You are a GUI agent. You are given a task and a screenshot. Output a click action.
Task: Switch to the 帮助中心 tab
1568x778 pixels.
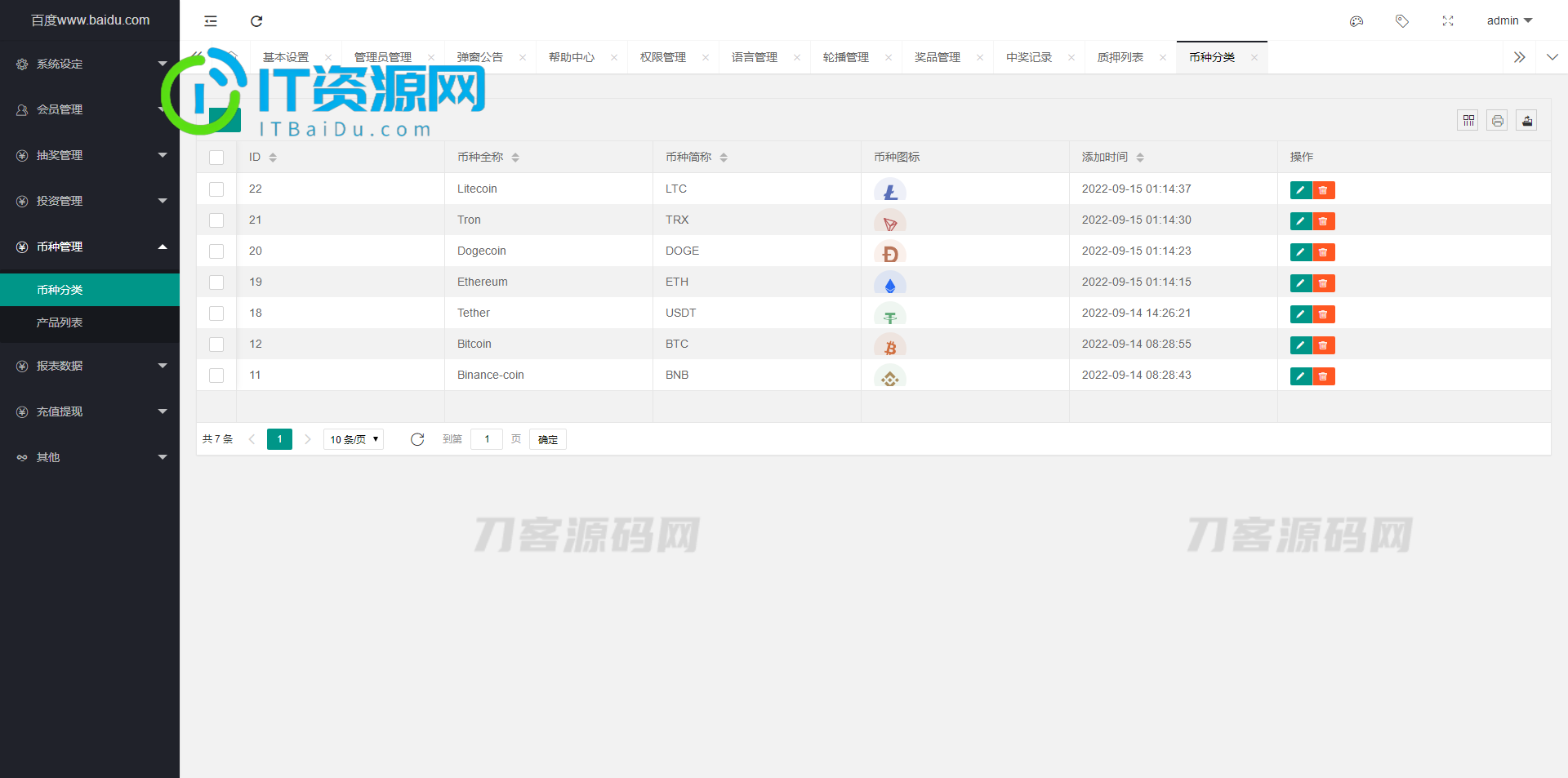[x=572, y=57]
